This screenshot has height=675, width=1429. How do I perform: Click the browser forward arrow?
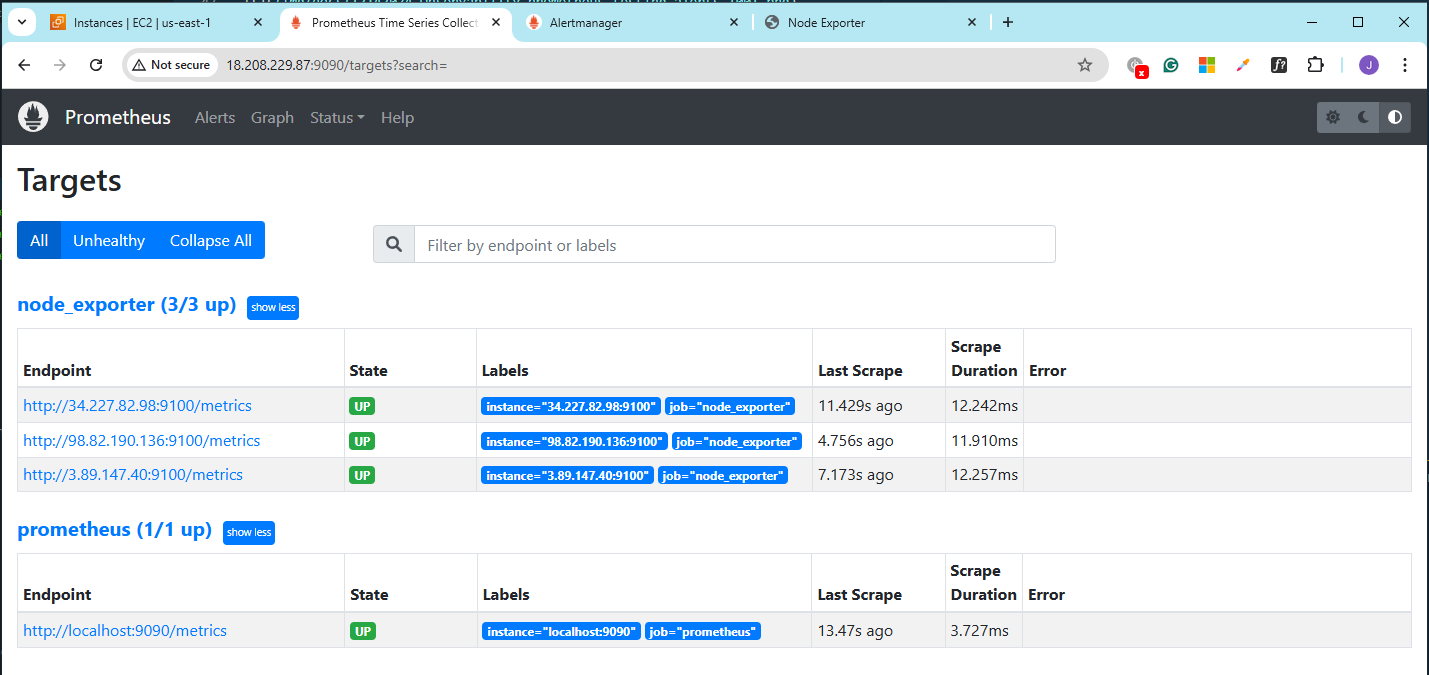pyautogui.click(x=60, y=65)
